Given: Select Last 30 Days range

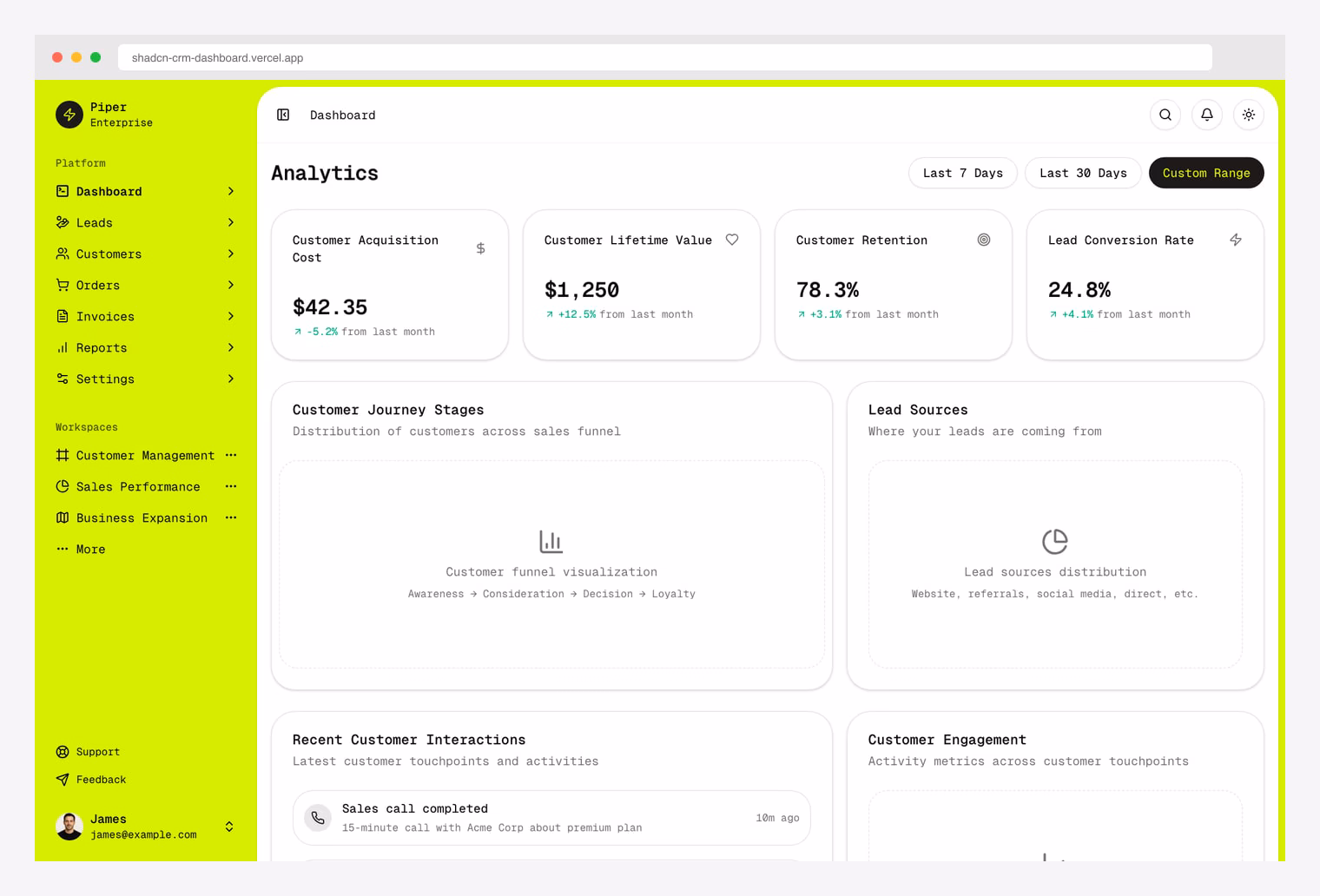Looking at the screenshot, I should tap(1083, 173).
